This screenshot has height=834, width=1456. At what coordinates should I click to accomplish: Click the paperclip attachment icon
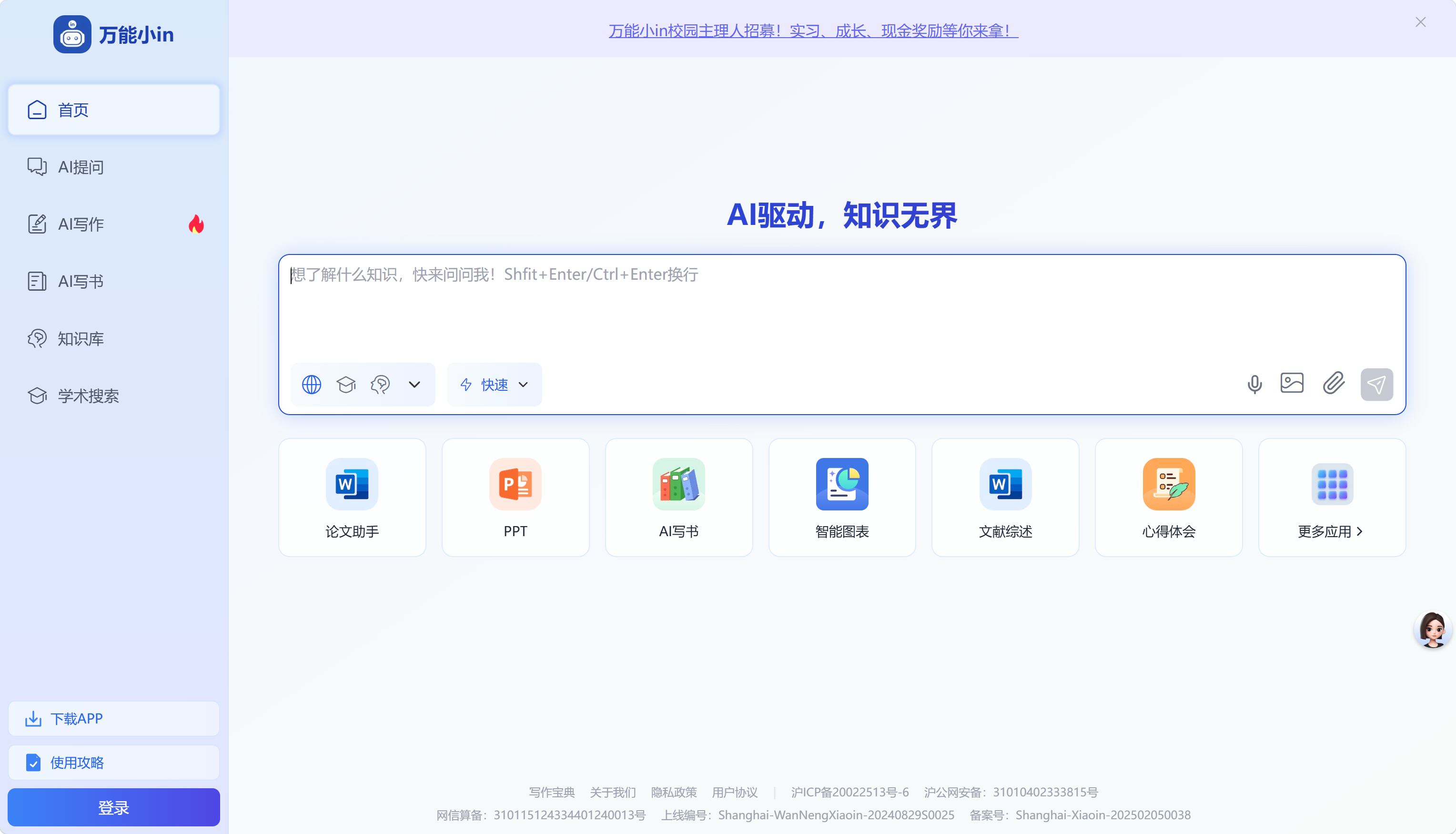[1334, 383]
